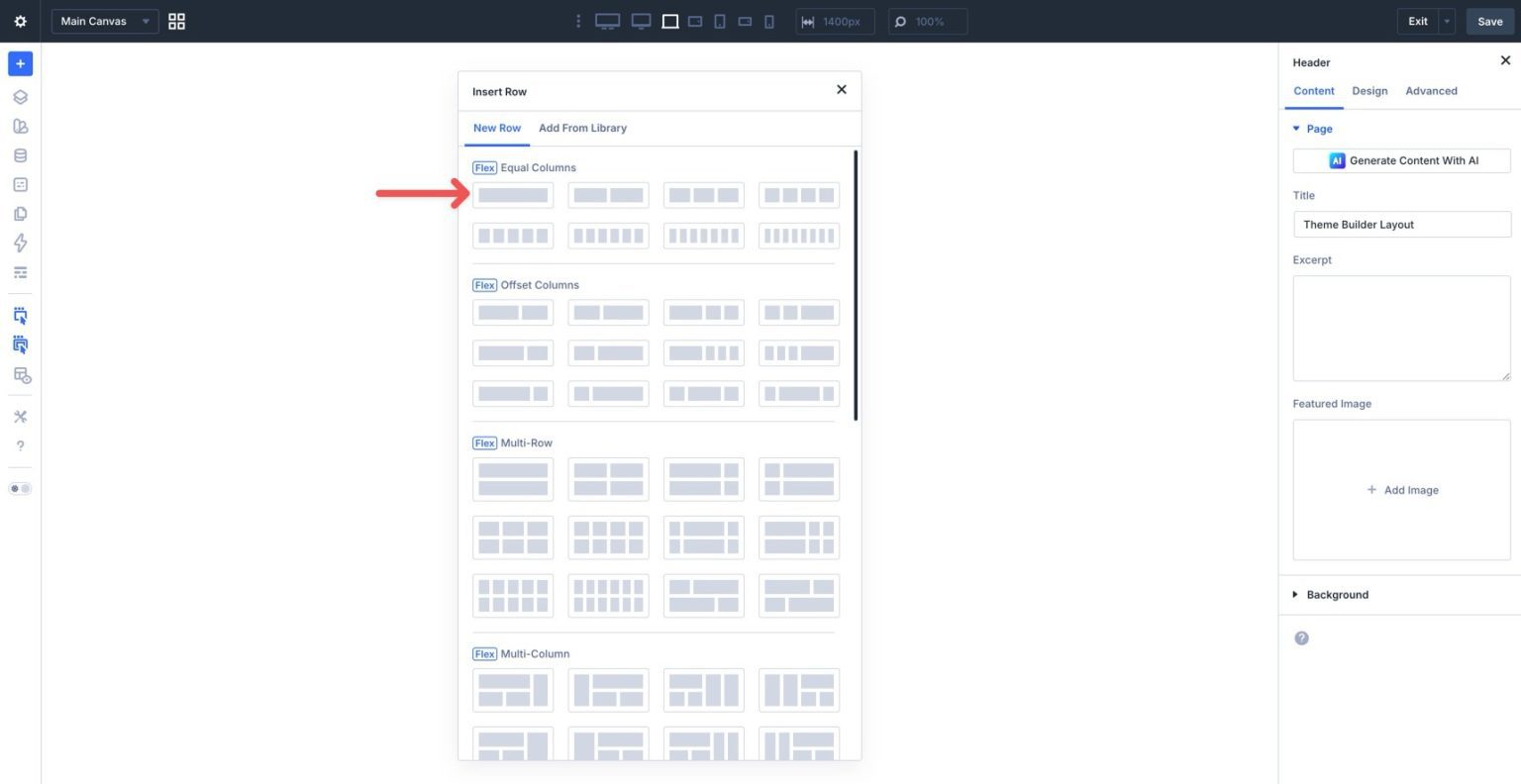Select Multi-Row grid with three columns, two rows
The image size is (1521, 784).
pyautogui.click(x=513, y=538)
